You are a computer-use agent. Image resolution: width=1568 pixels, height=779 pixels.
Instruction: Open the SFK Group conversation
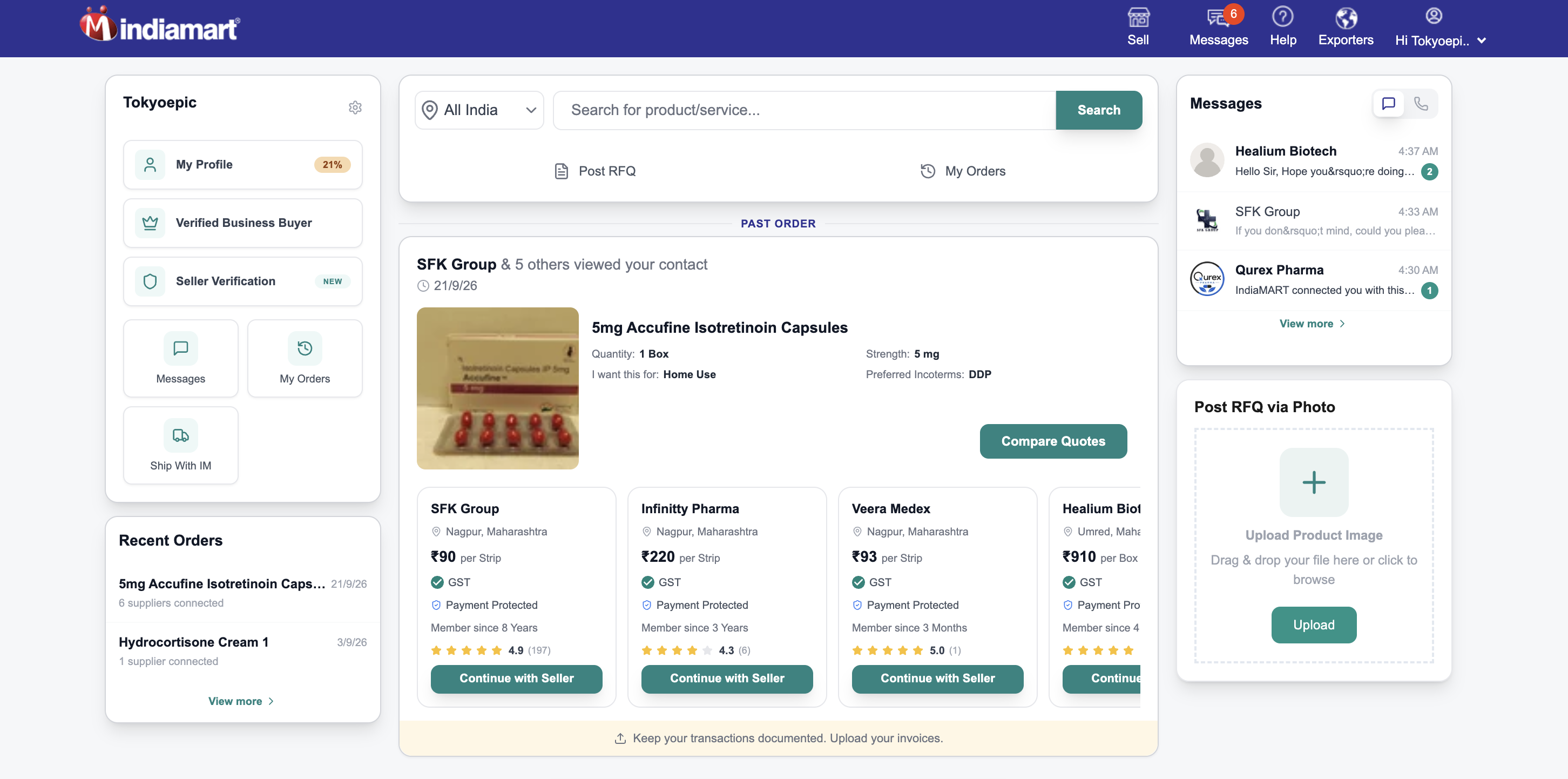(1314, 220)
